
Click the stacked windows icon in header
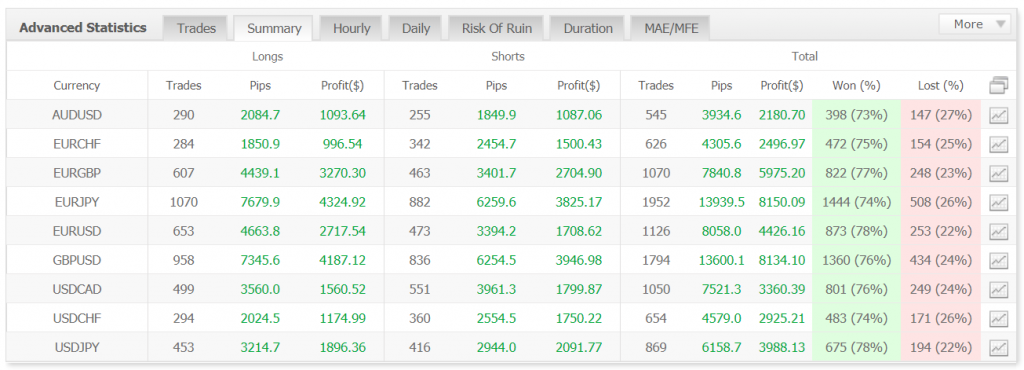(x=999, y=85)
